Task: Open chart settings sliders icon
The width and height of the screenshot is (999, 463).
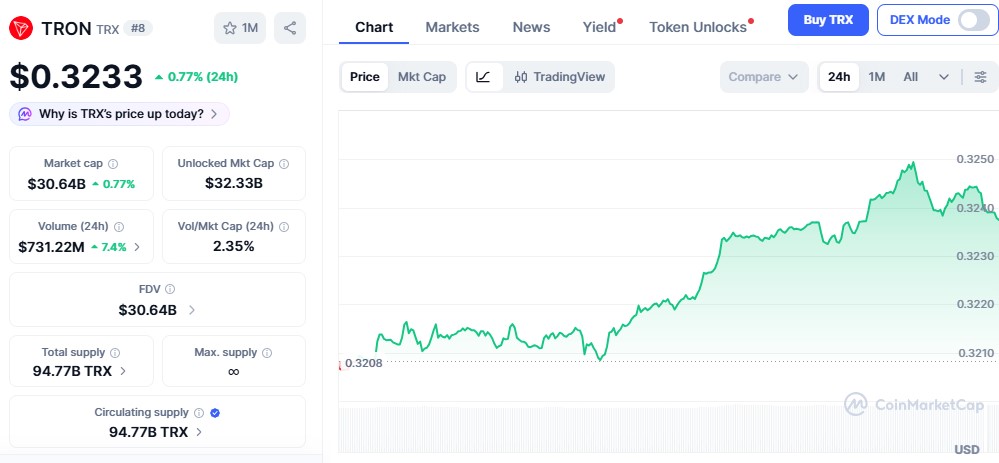Action: point(981,77)
